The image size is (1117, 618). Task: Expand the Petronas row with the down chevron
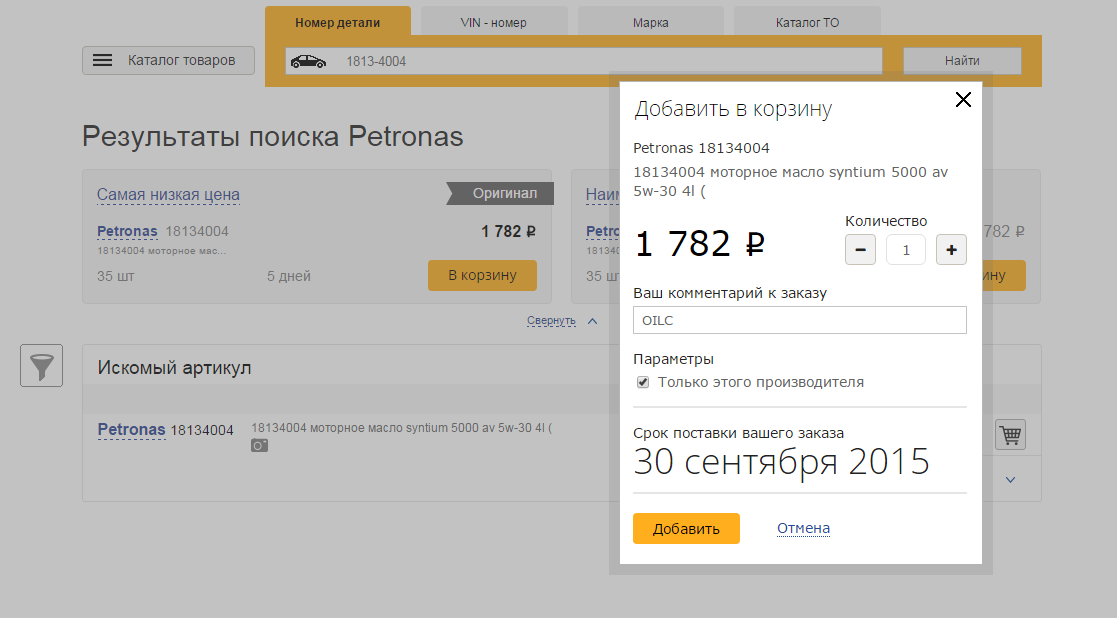click(x=1010, y=480)
